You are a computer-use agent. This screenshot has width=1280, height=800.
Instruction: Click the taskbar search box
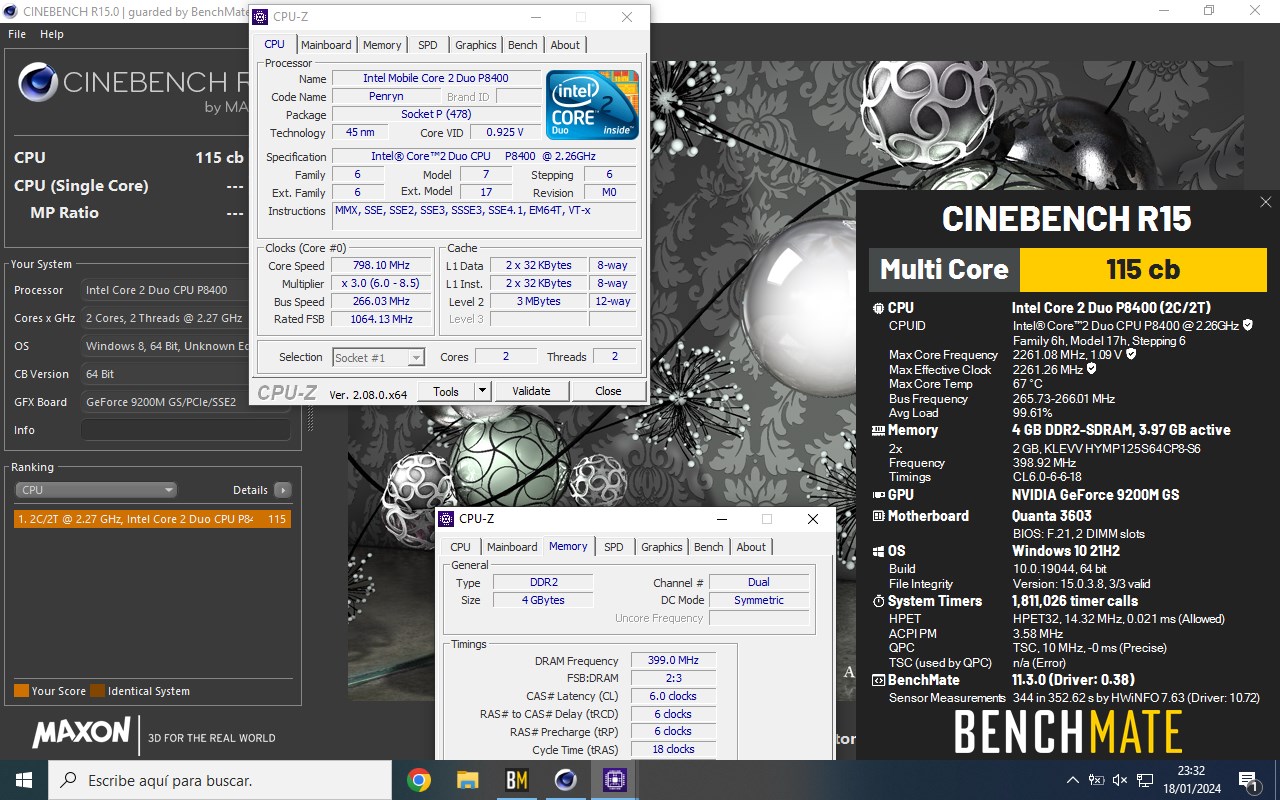tap(220, 780)
